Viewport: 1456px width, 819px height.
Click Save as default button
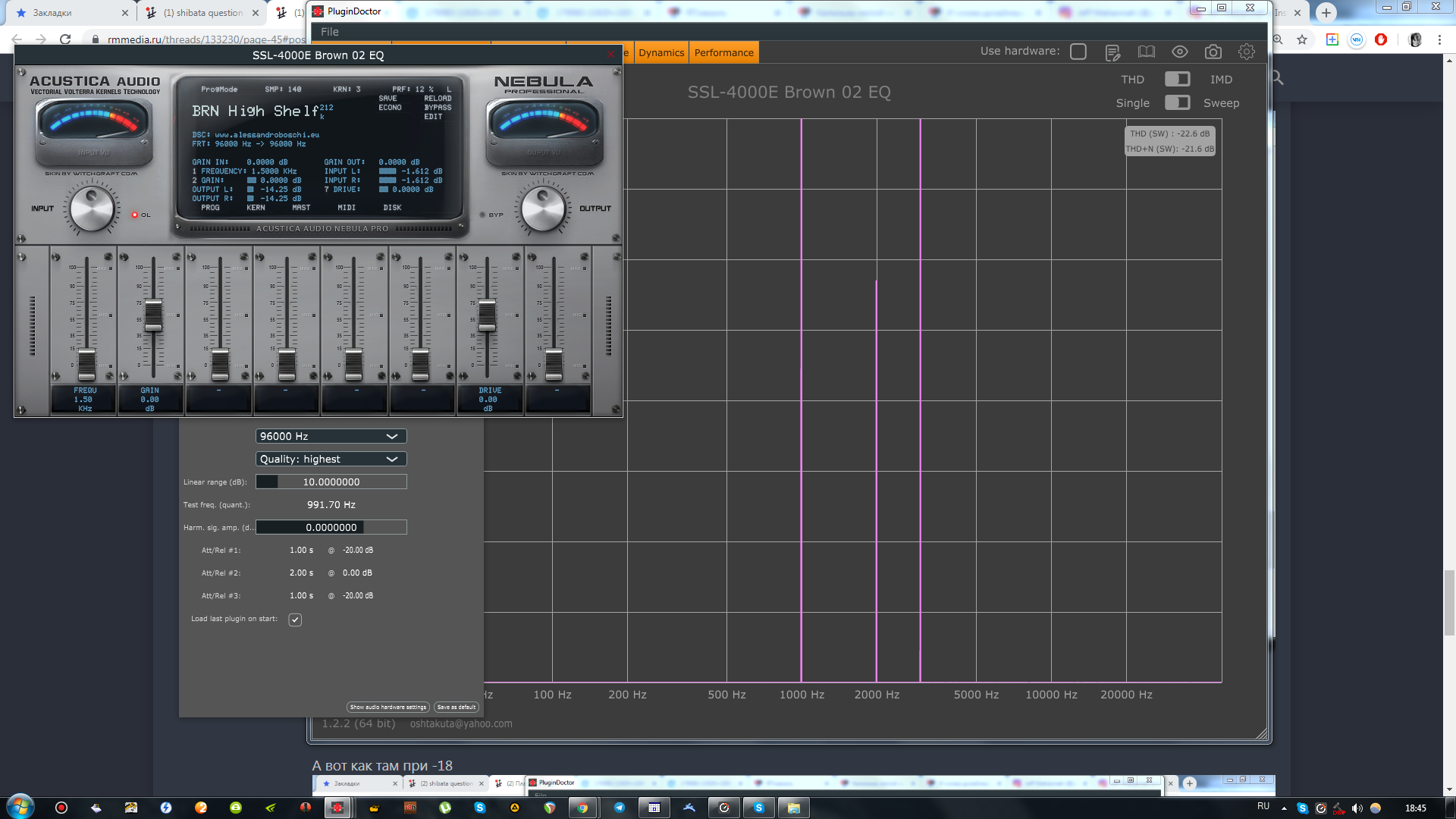457,707
